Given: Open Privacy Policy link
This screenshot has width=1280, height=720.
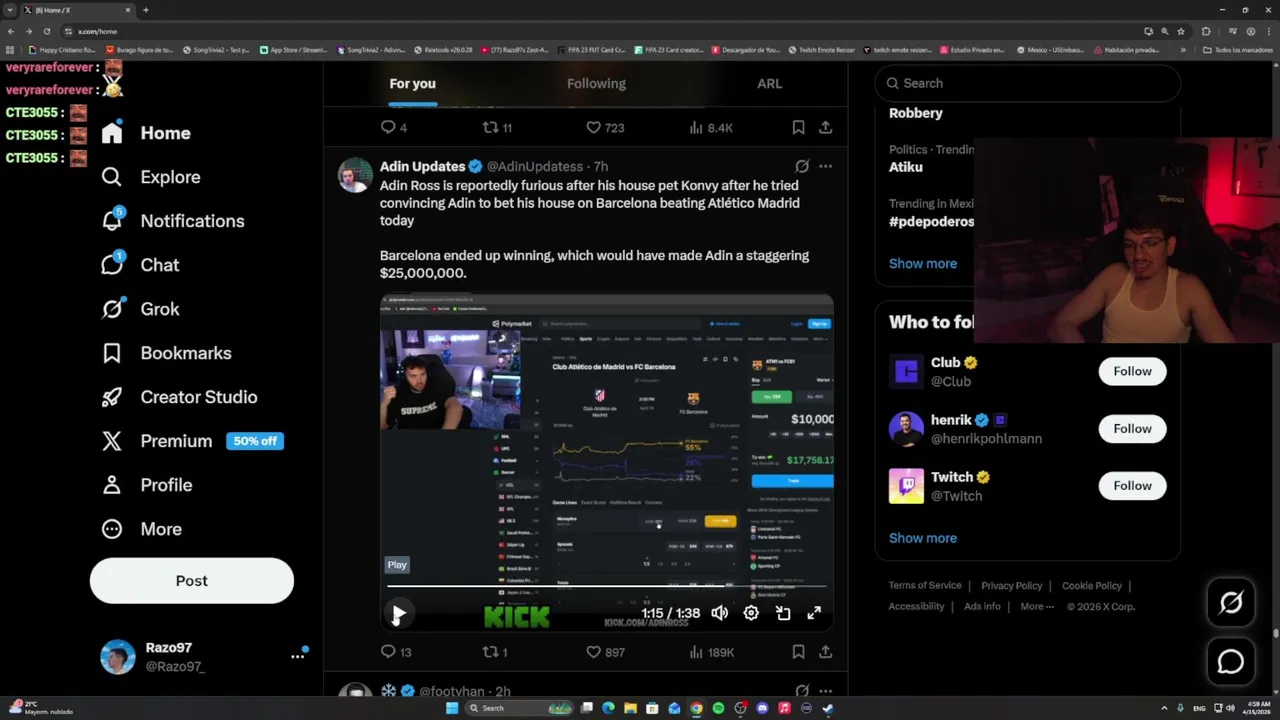Looking at the screenshot, I should (x=1012, y=586).
